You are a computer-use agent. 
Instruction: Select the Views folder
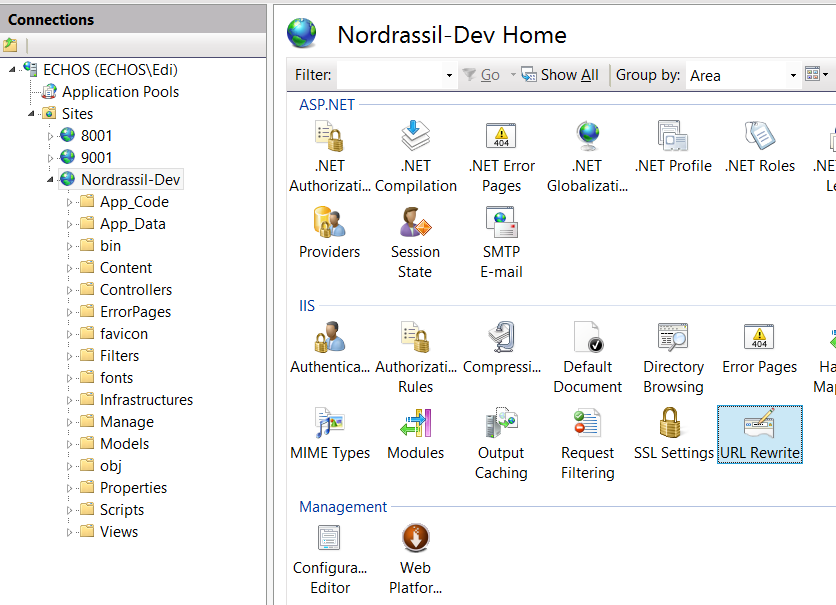click(119, 532)
